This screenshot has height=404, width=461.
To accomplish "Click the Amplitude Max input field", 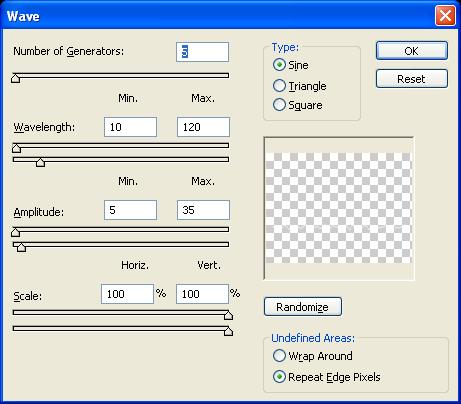I will [203, 210].
